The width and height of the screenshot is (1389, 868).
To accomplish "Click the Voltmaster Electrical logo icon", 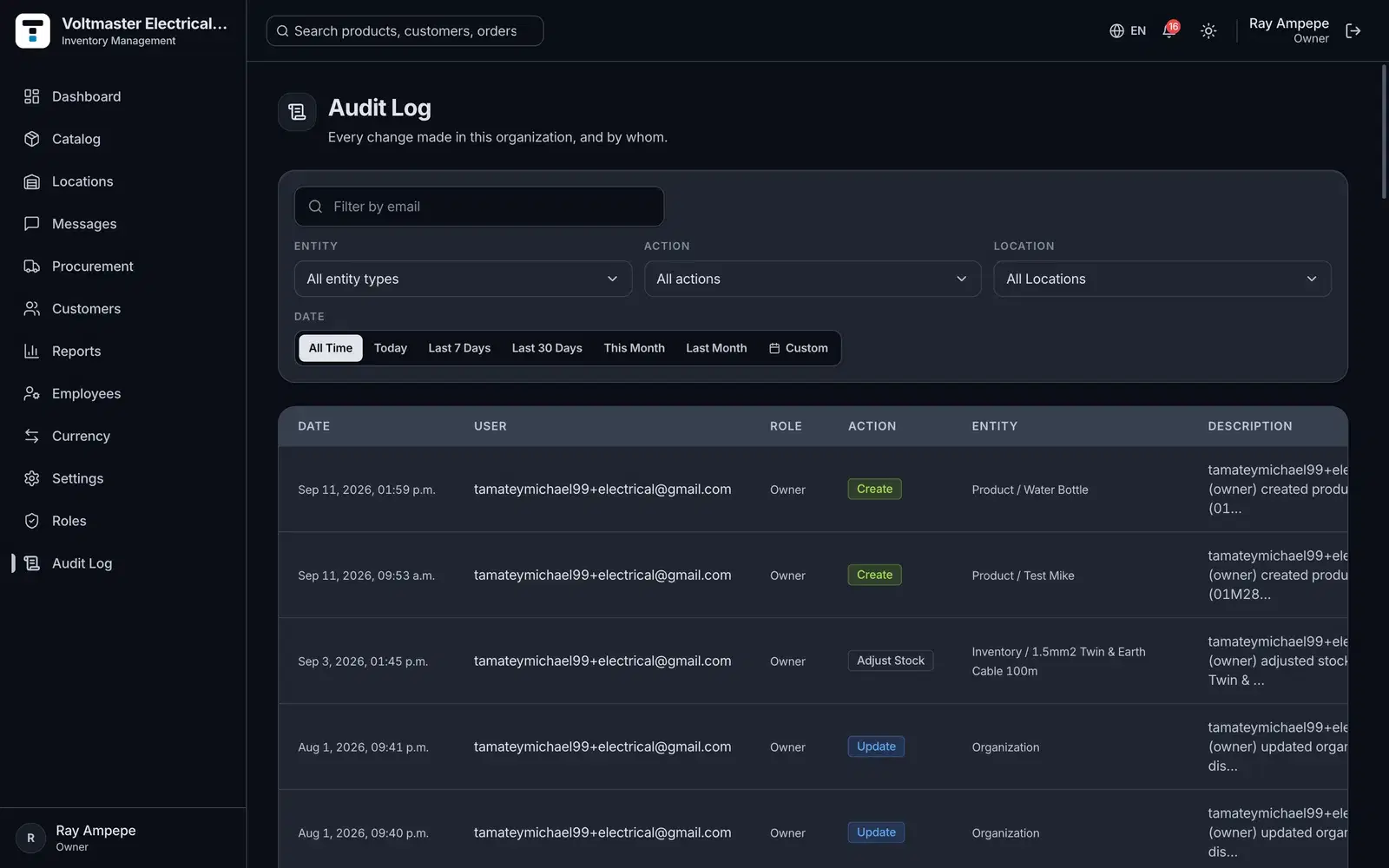I will coord(33,30).
